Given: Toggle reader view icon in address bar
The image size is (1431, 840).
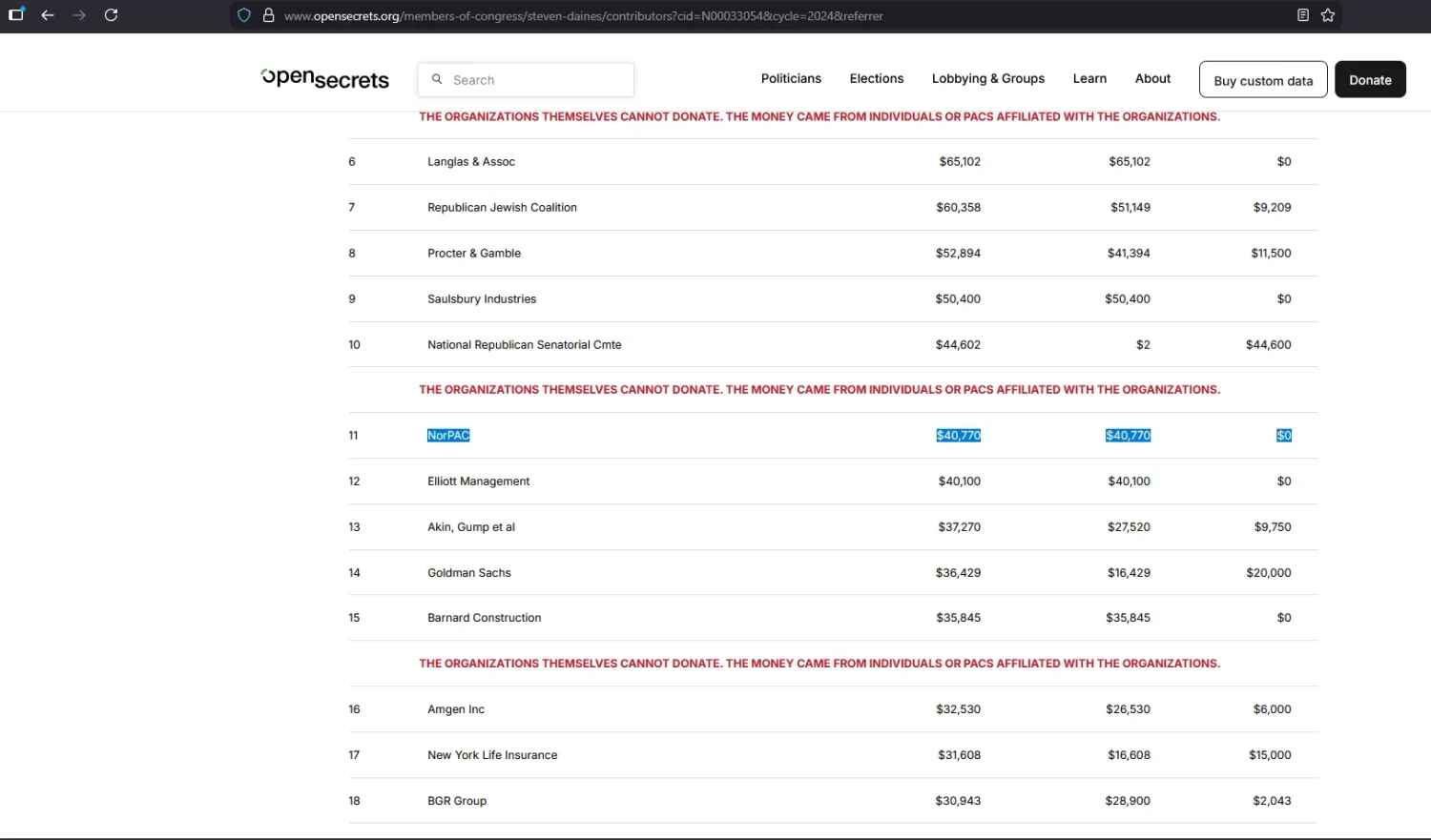Looking at the screenshot, I should click(x=1303, y=15).
